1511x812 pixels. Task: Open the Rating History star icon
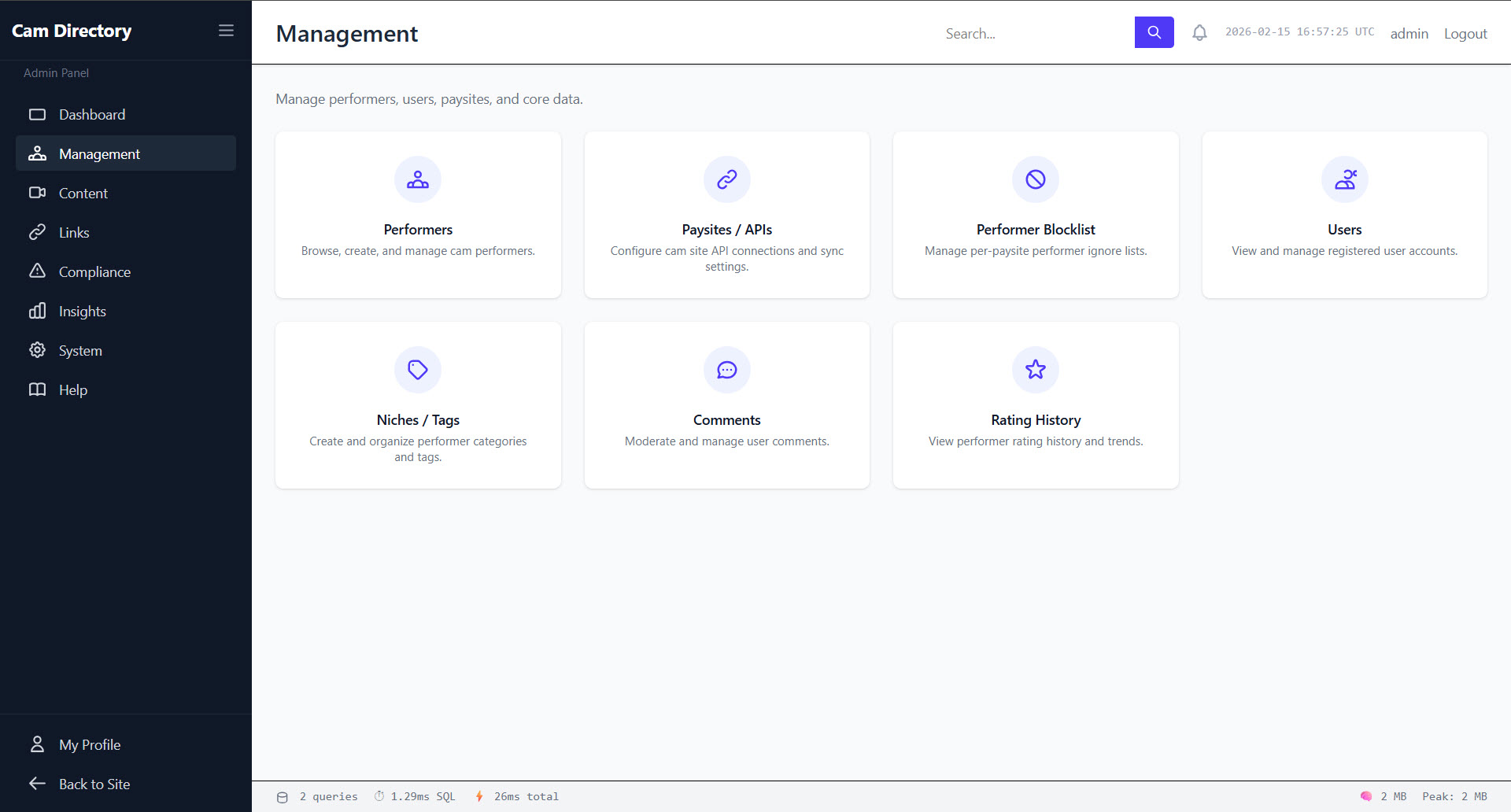(1036, 370)
